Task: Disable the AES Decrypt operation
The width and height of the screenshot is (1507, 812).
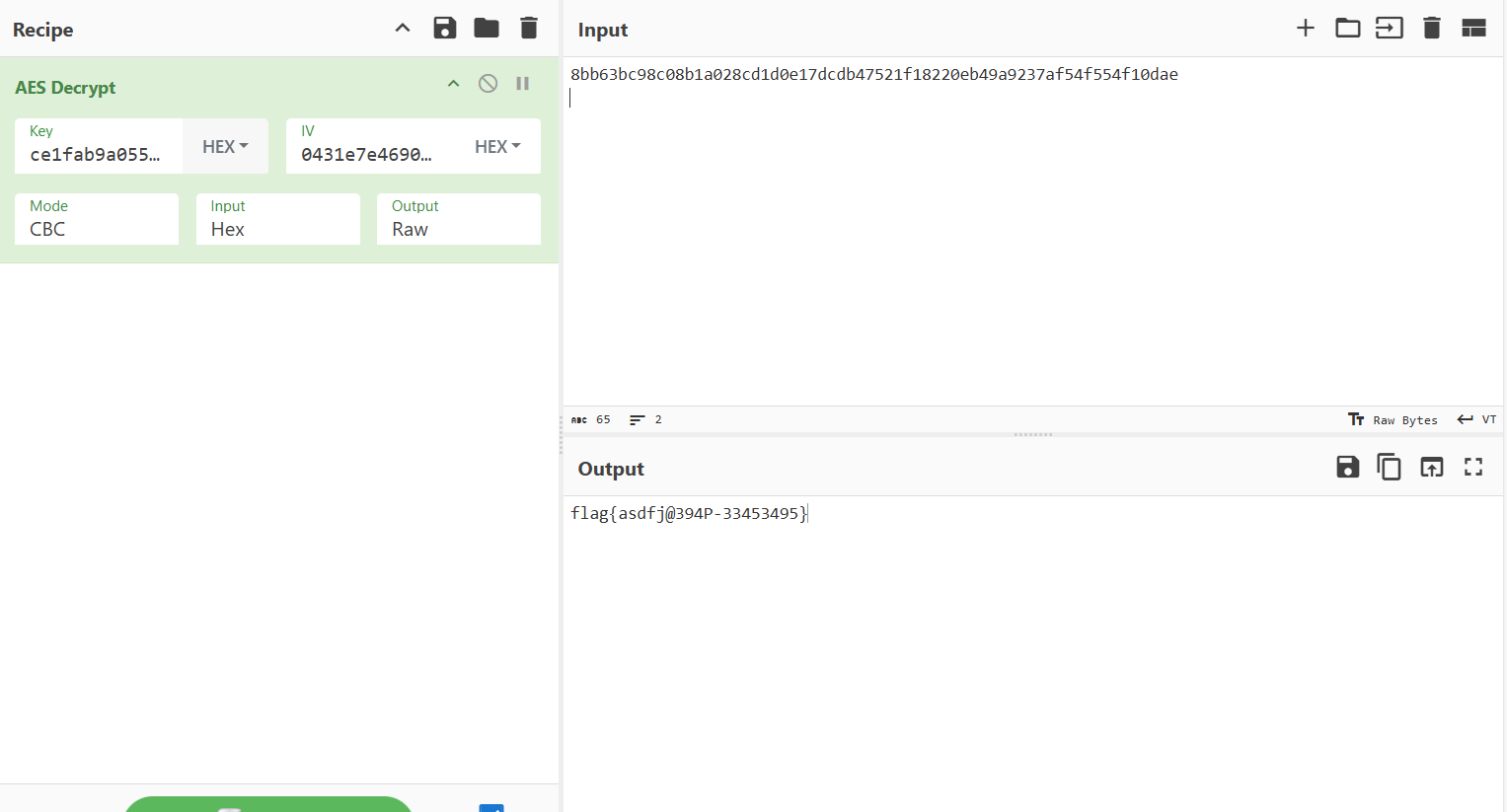Action: [488, 84]
